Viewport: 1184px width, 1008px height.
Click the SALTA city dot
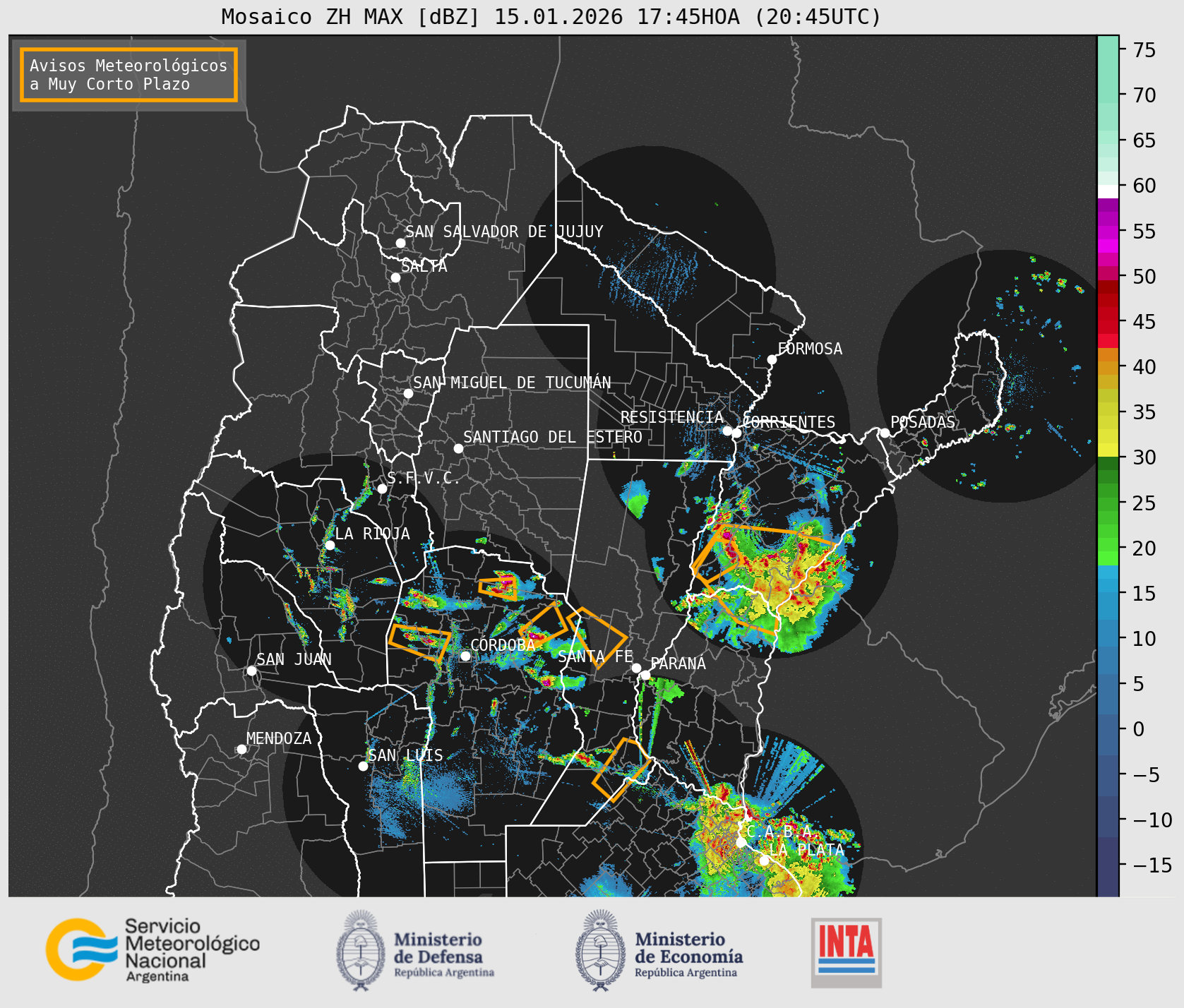[396, 277]
